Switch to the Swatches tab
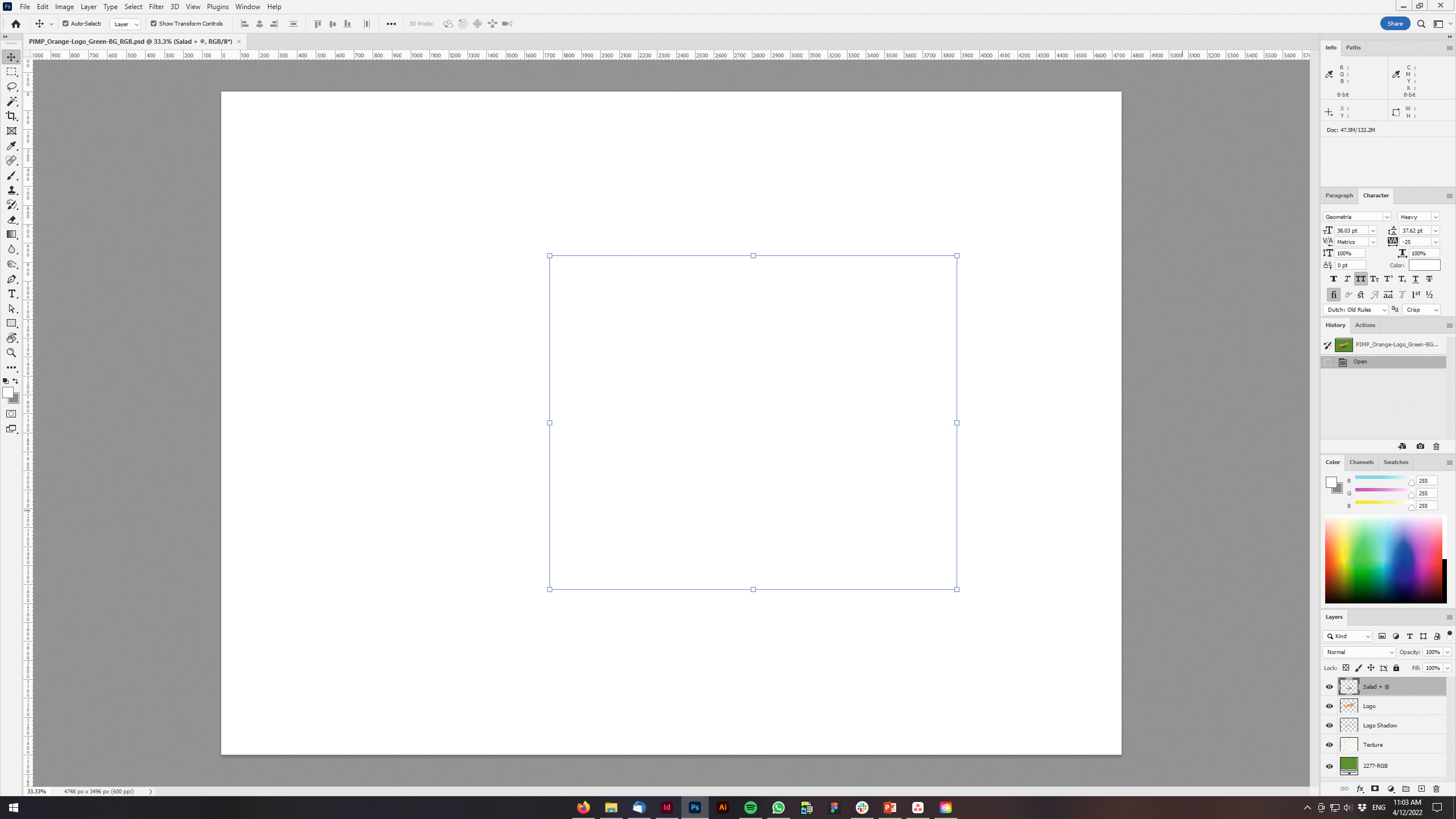 1395,462
